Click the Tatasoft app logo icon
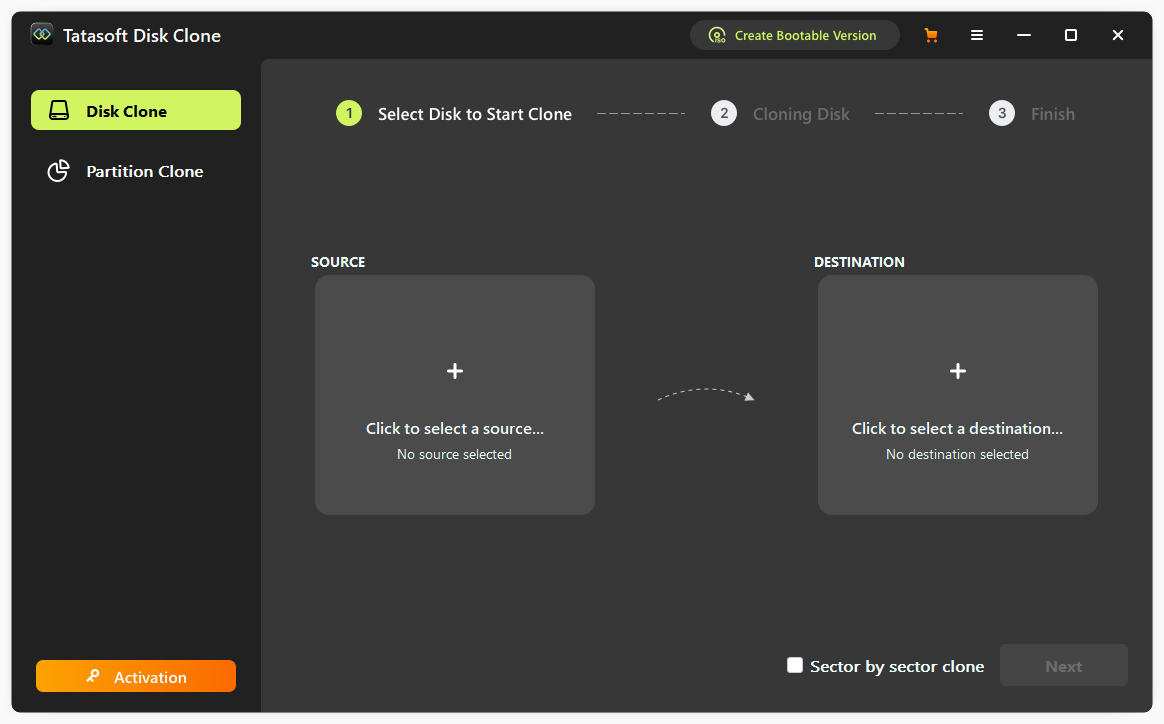This screenshot has height=724, width=1164. click(42, 35)
